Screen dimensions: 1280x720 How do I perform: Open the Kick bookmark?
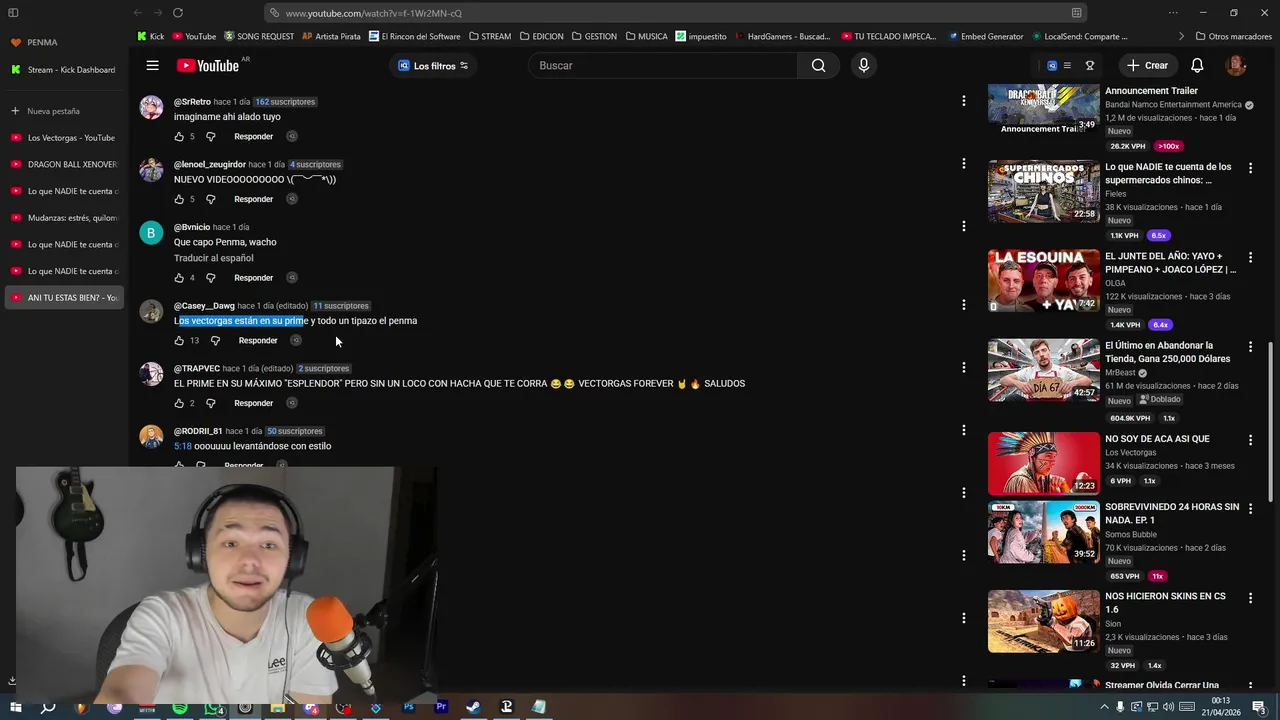[150, 36]
